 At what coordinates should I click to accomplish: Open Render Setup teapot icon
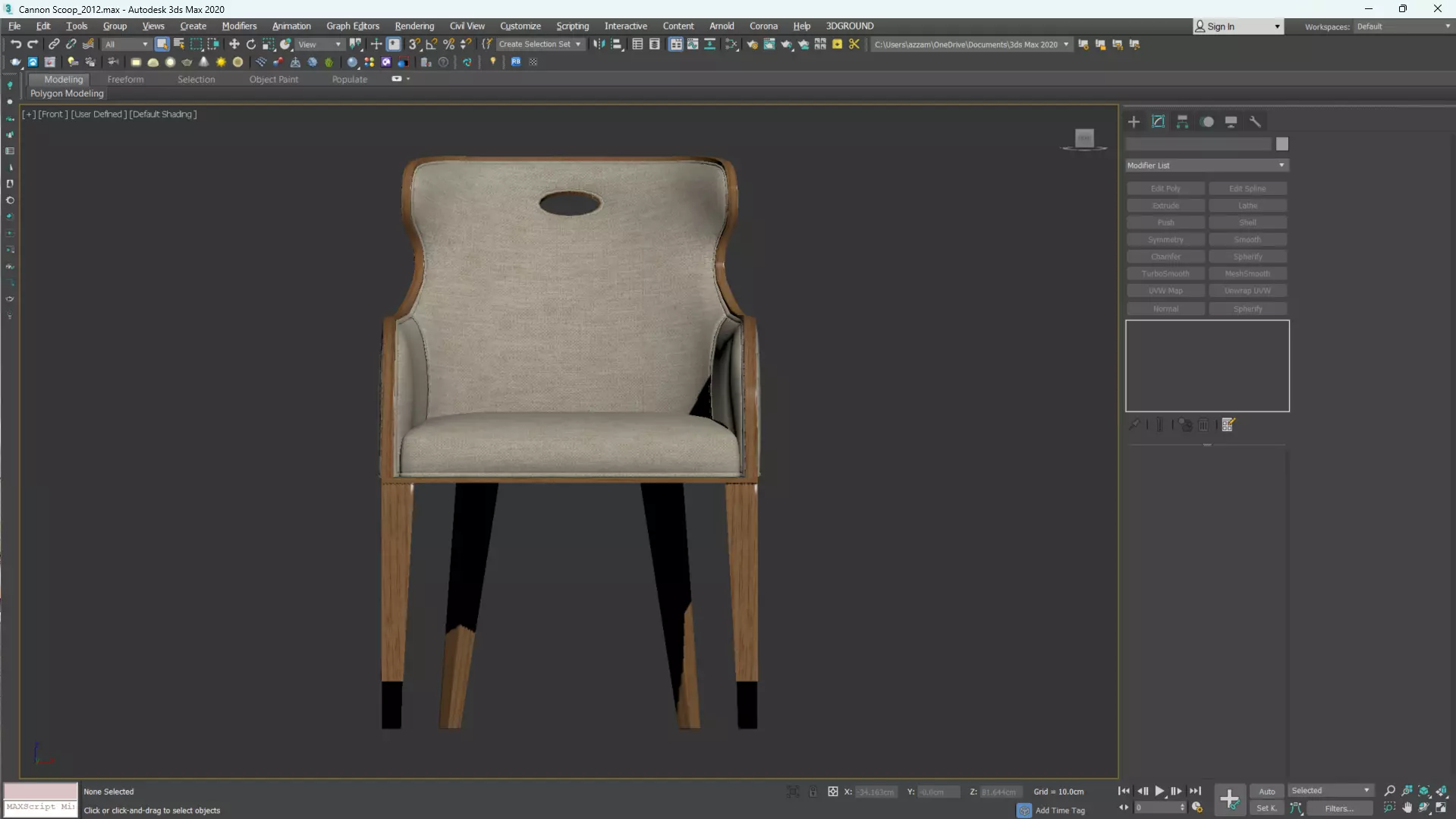752,44
